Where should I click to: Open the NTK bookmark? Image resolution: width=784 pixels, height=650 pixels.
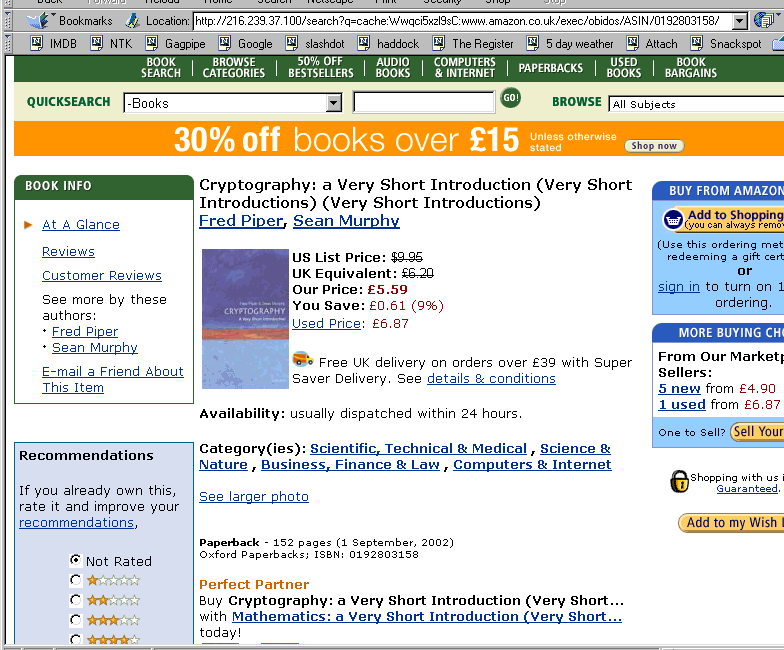[111, 44]
